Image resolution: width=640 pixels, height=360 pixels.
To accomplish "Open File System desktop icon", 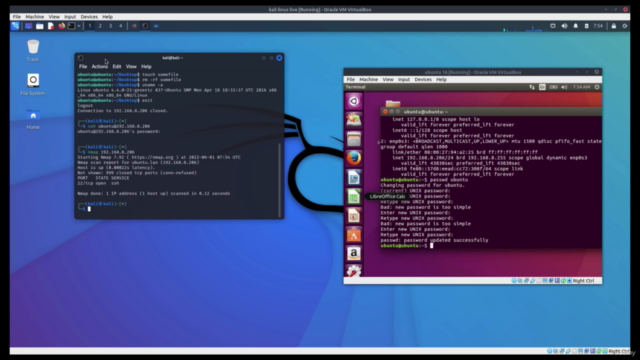I will pyautogui.click(x=33, y=84).
